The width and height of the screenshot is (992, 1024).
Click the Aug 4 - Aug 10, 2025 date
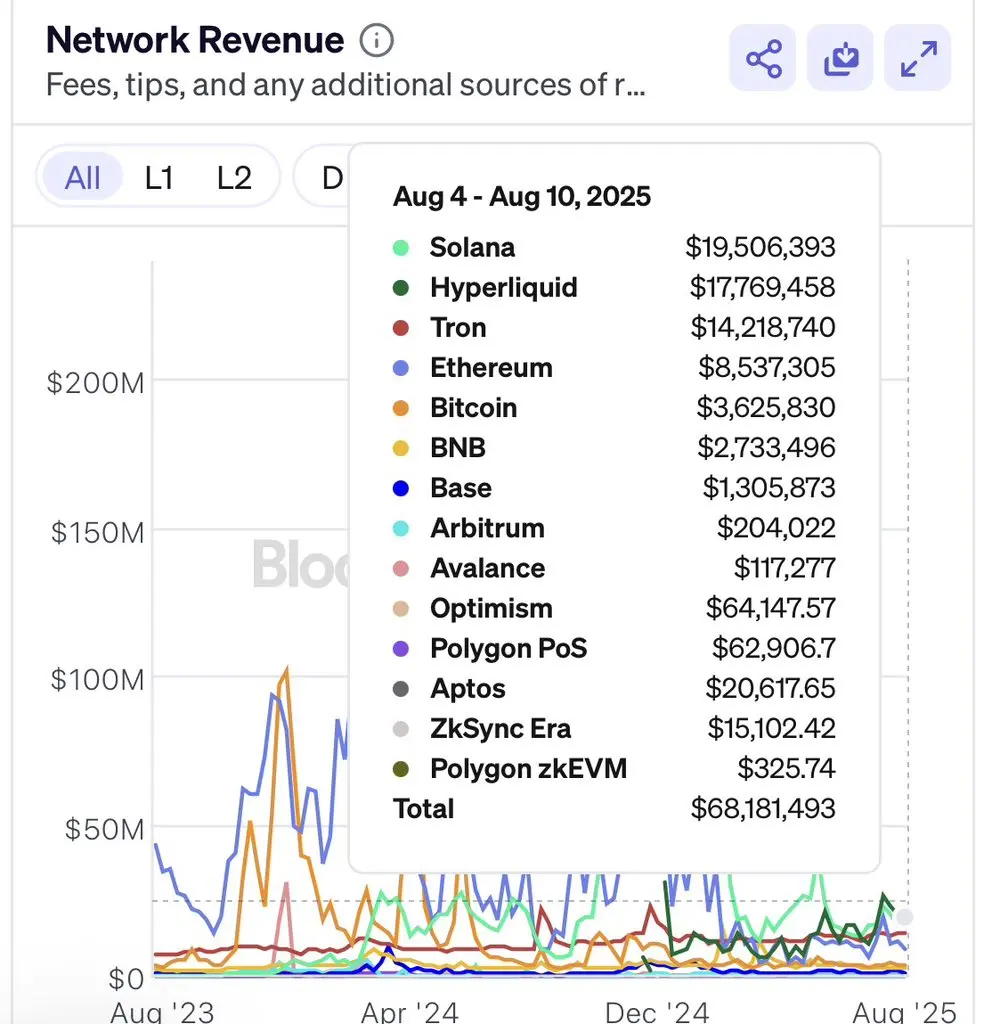pos(522,197)
